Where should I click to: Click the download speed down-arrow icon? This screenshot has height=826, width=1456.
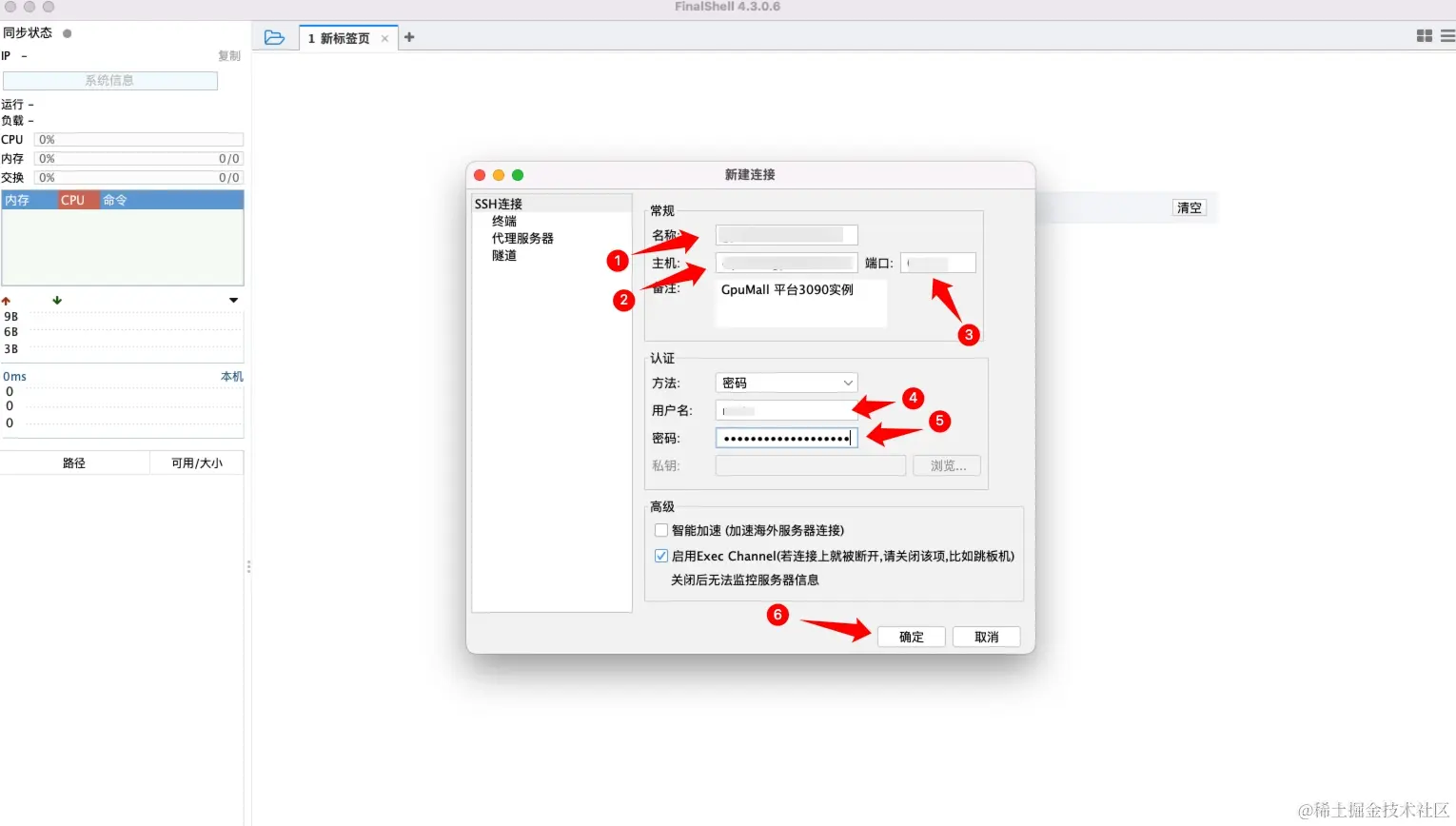tap(57, 300)
